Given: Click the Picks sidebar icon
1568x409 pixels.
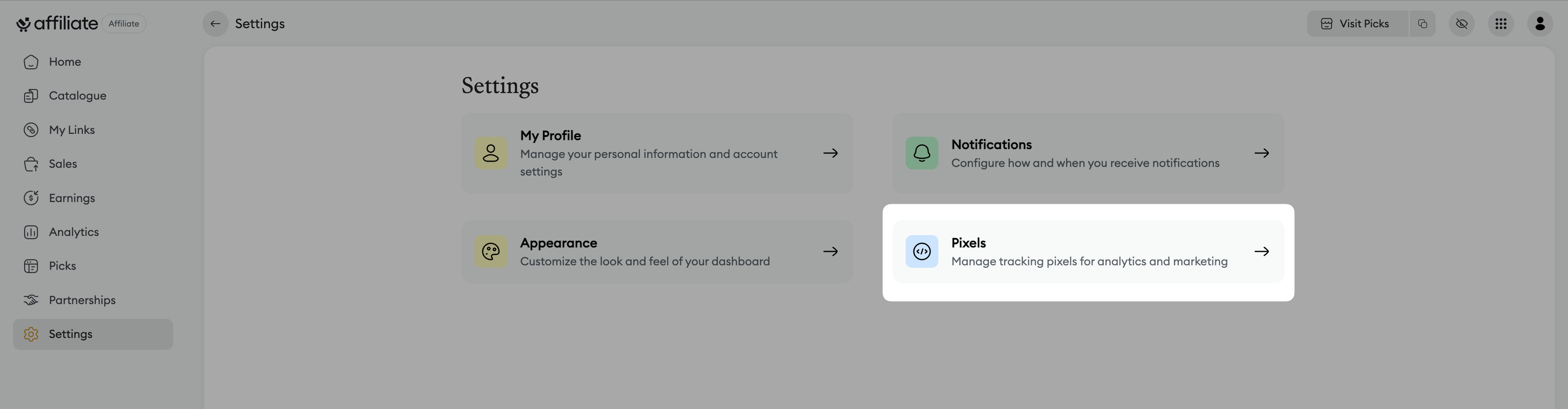Looking at the screenshot, I should point(31,266).
